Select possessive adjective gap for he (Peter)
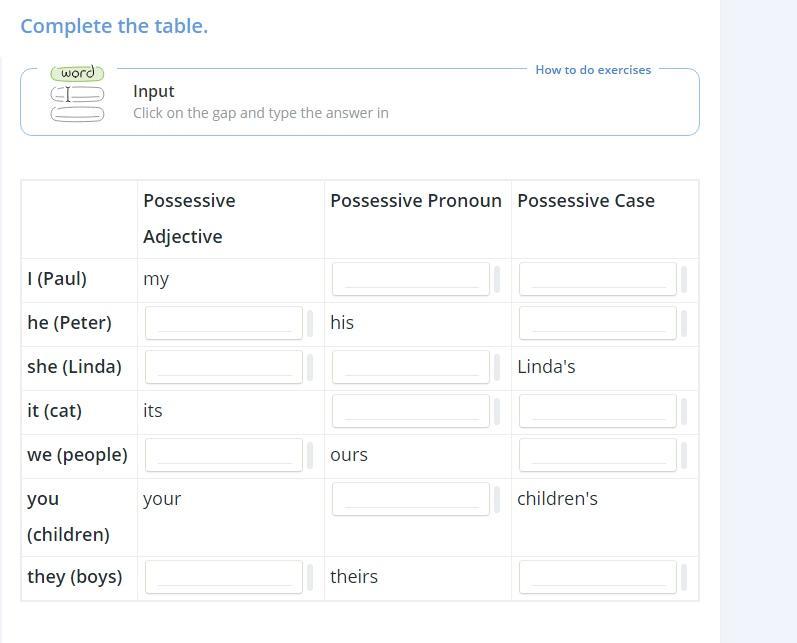Screen dimensions: 797x643 [224, 323]
